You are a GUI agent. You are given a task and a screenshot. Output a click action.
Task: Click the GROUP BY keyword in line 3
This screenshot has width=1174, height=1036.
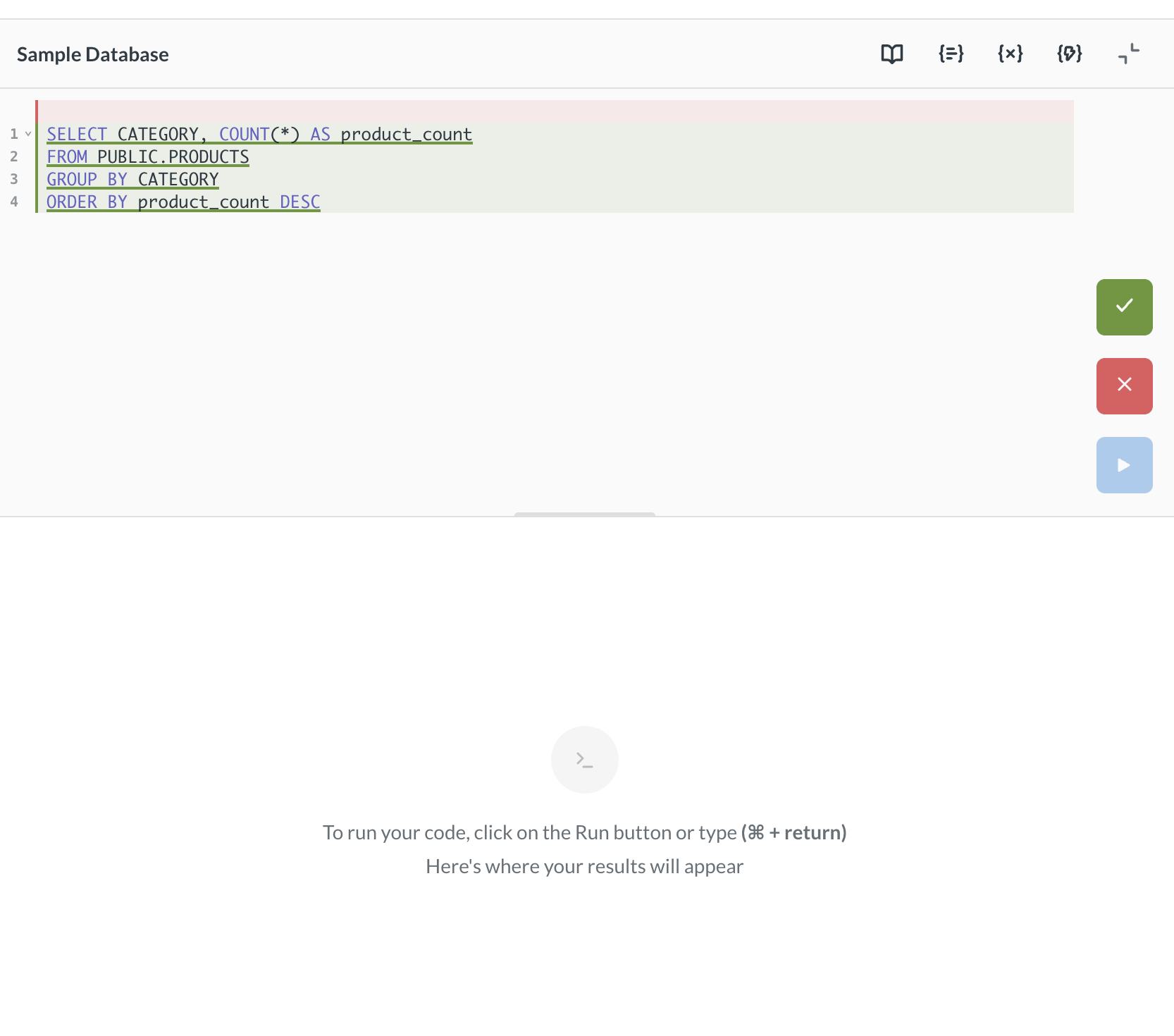pyautogui.click(x=86, y=179)
